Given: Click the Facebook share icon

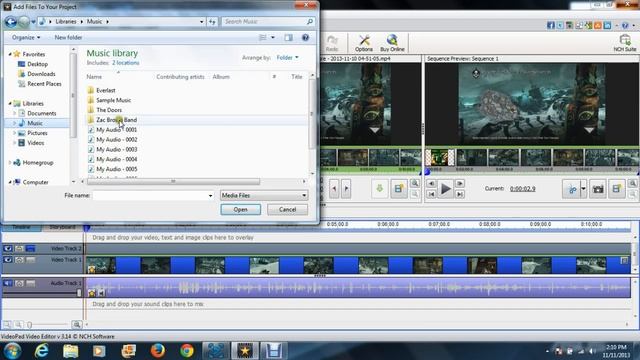Looking at the screenshot, I should point(550,25).
